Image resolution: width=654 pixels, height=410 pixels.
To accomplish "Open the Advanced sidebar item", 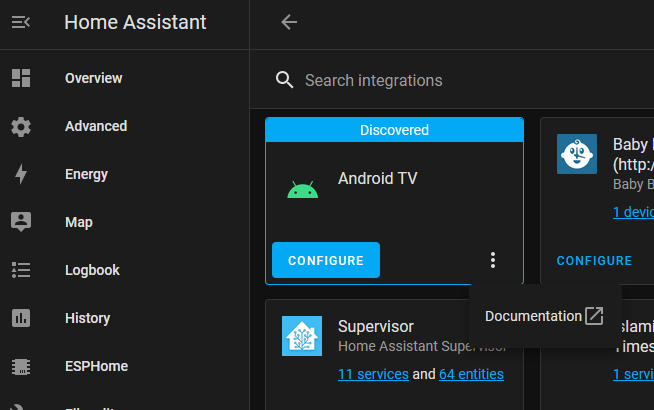I will coord(96,126).
